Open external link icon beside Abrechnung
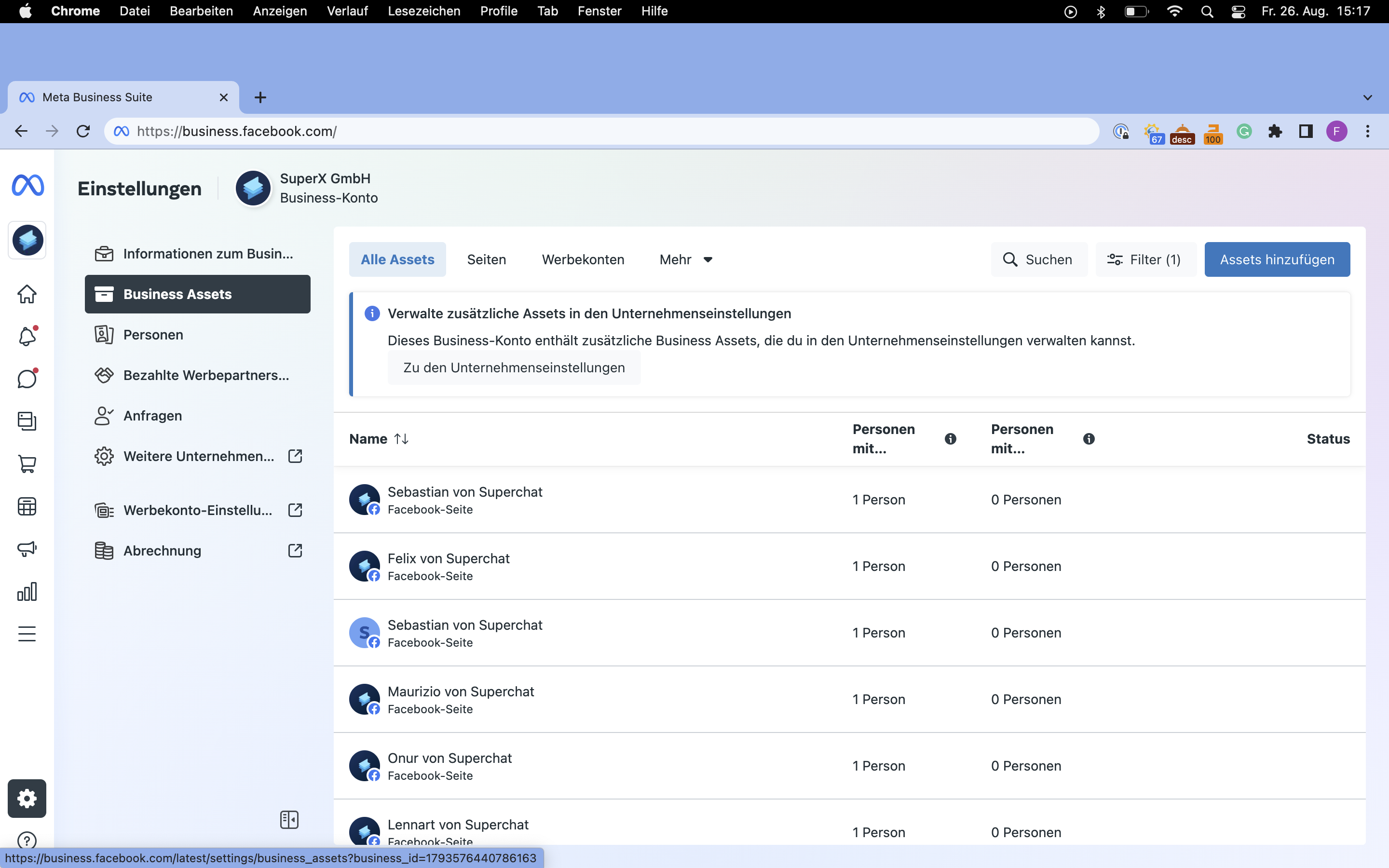This screenshot has width=1389, height=868. [x=295, y=551]
